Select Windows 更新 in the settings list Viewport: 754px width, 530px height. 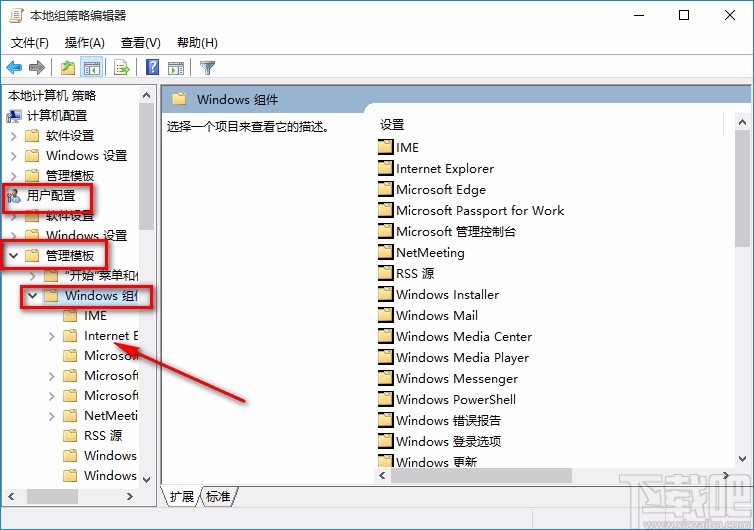436,462
